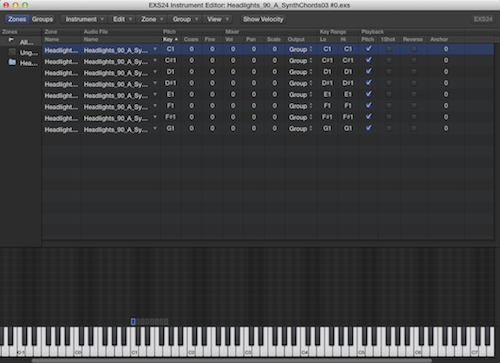Open audio file dropdown for E1 zone

point(155,95)
